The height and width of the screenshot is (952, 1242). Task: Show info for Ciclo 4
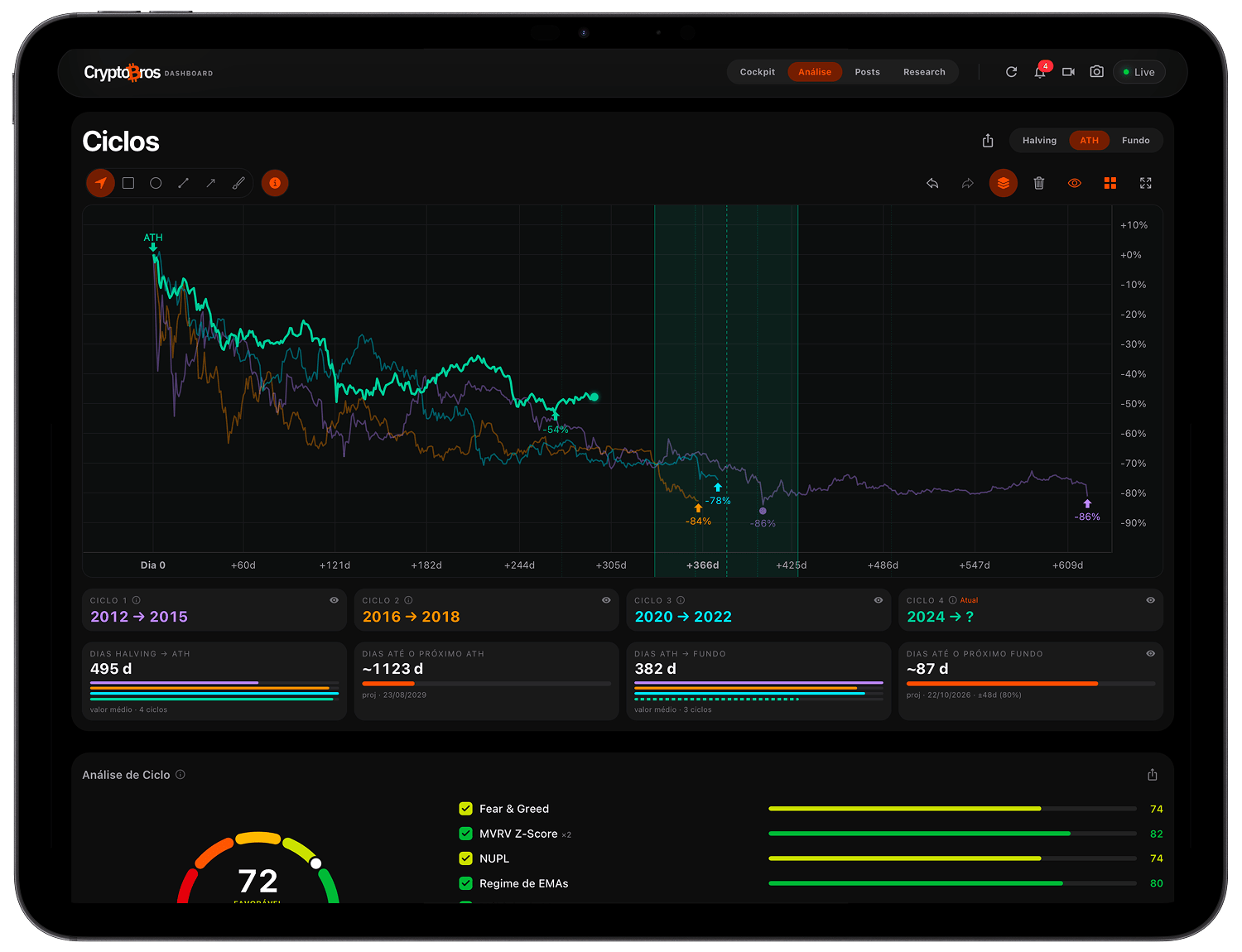952,600
